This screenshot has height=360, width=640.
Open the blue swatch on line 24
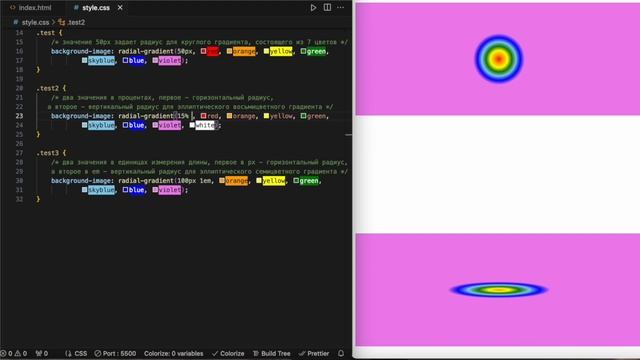click(x=125, y=125)
